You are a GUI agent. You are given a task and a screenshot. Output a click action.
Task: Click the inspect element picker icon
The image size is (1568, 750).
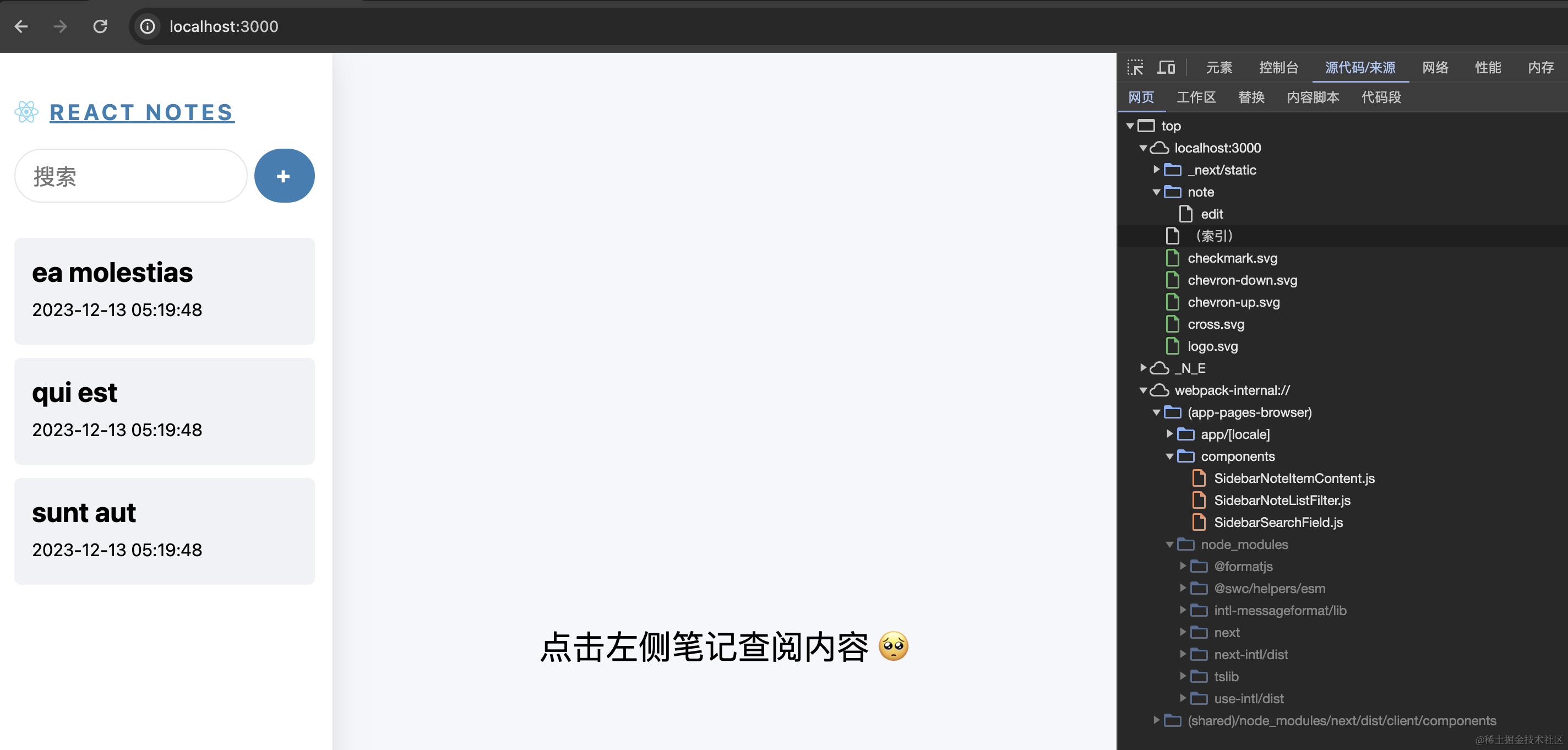point(1135,67)
